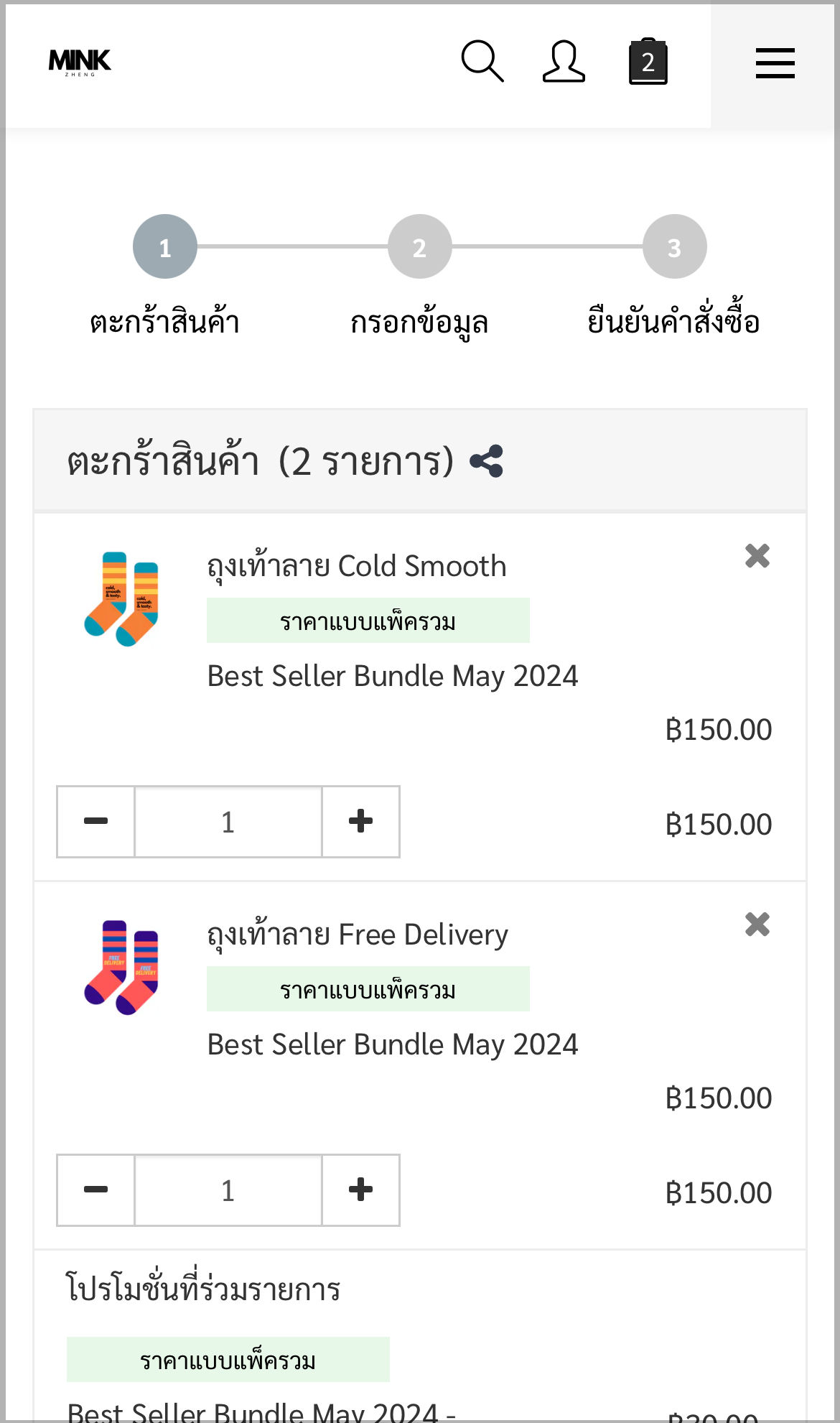Select step 3 ยืนยันคำสั่งซื้อ circle

click(x=675, y=246)
